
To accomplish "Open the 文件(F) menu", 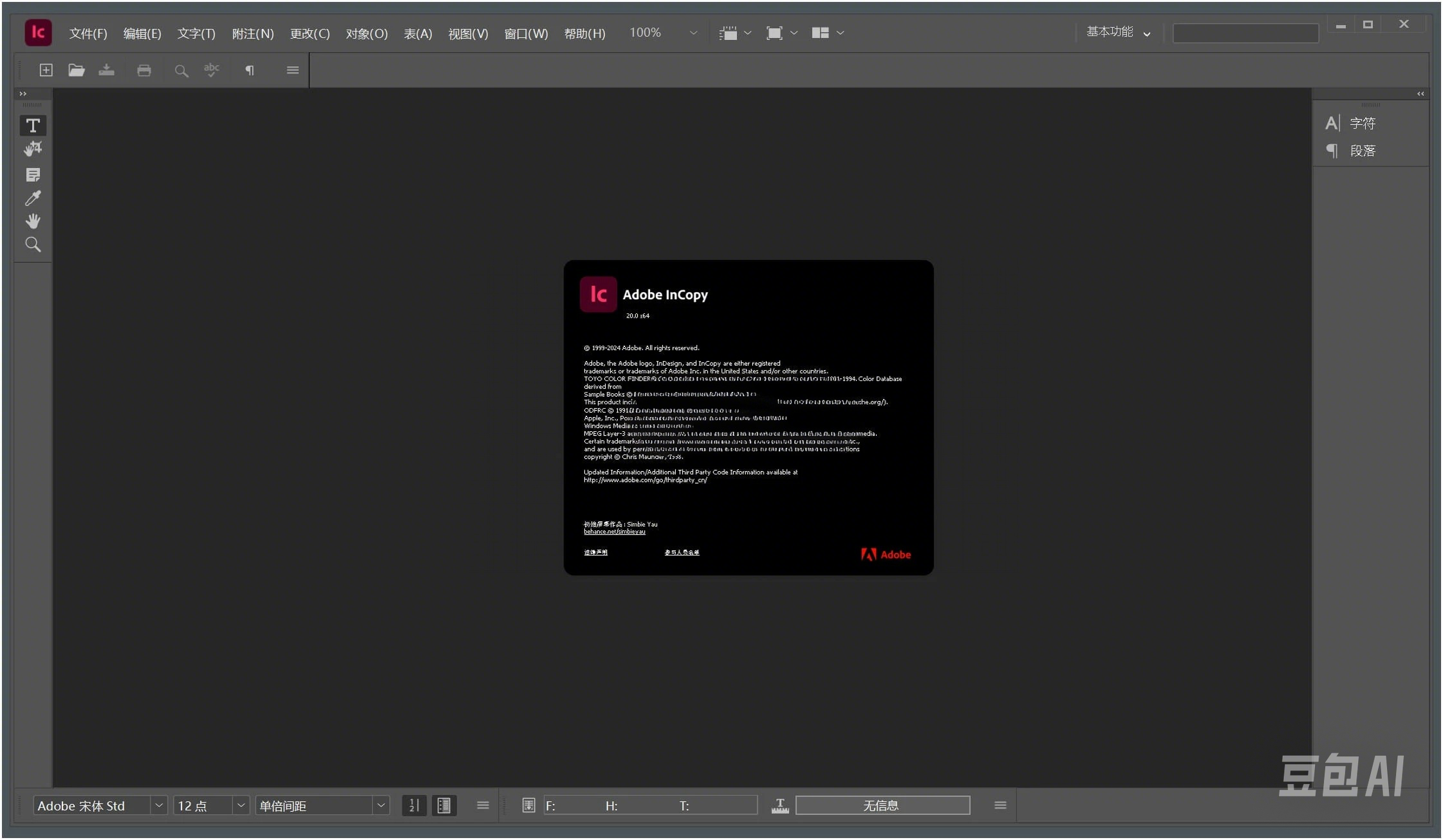I will click(88, 33).
